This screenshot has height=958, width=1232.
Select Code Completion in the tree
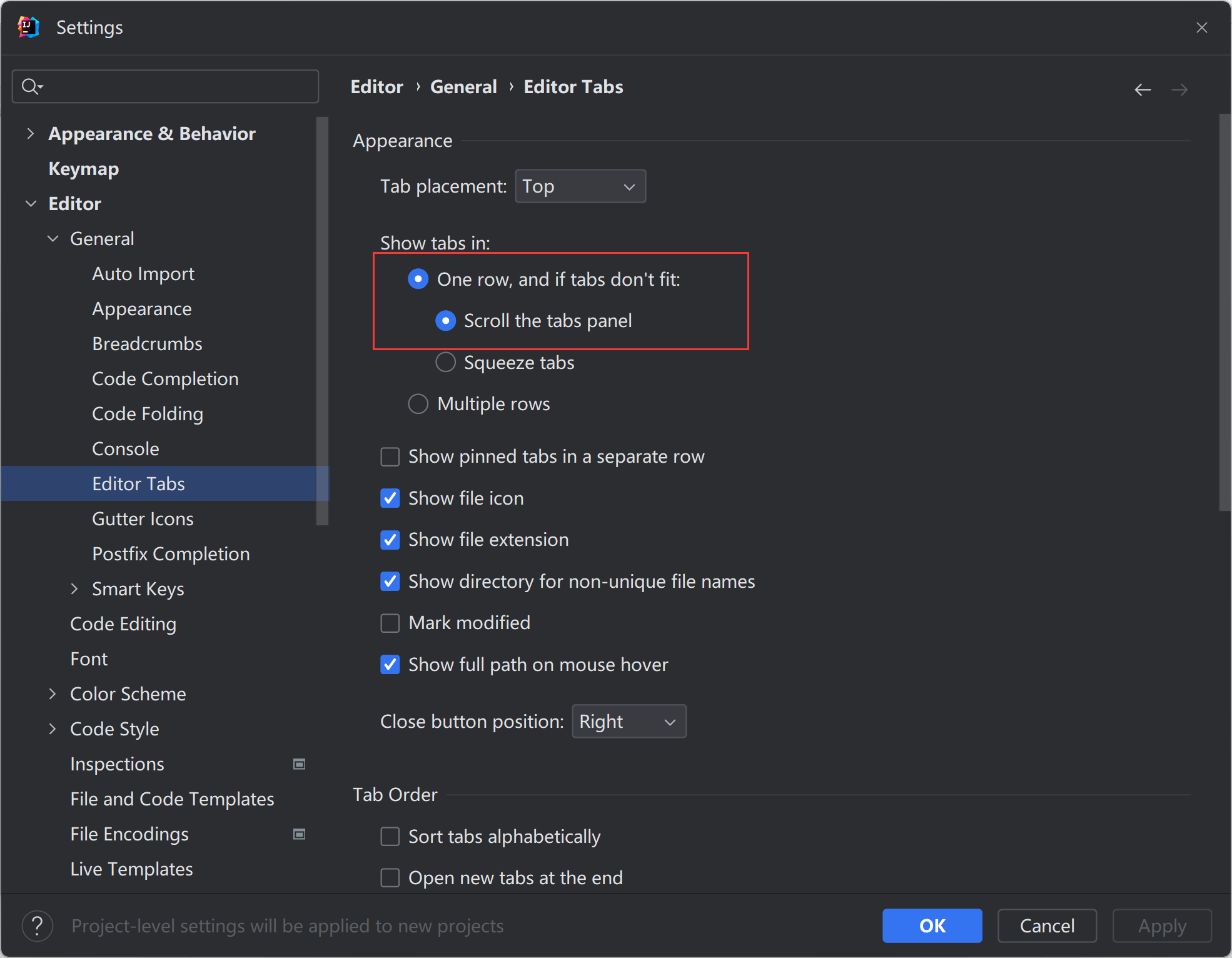(165, 379)
